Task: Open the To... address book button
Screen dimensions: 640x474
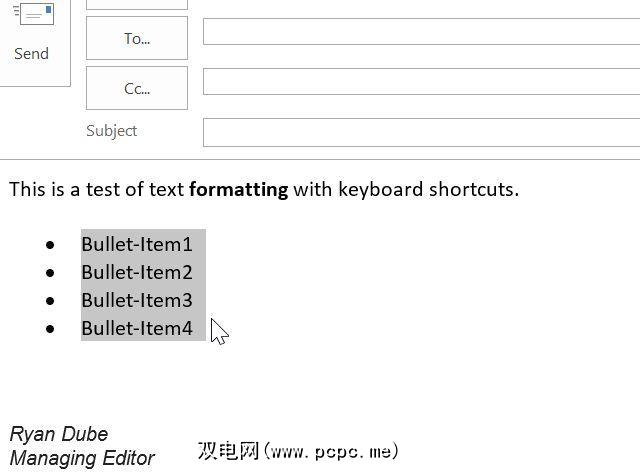Action: (x=137, y=39)
